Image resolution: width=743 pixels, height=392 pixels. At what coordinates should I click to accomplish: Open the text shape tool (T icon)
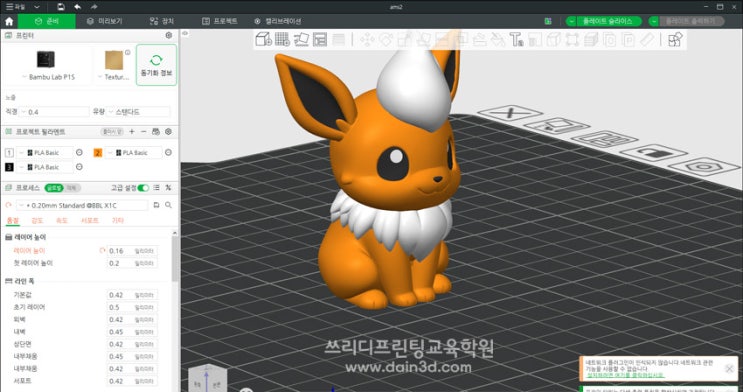coord(516,40)
